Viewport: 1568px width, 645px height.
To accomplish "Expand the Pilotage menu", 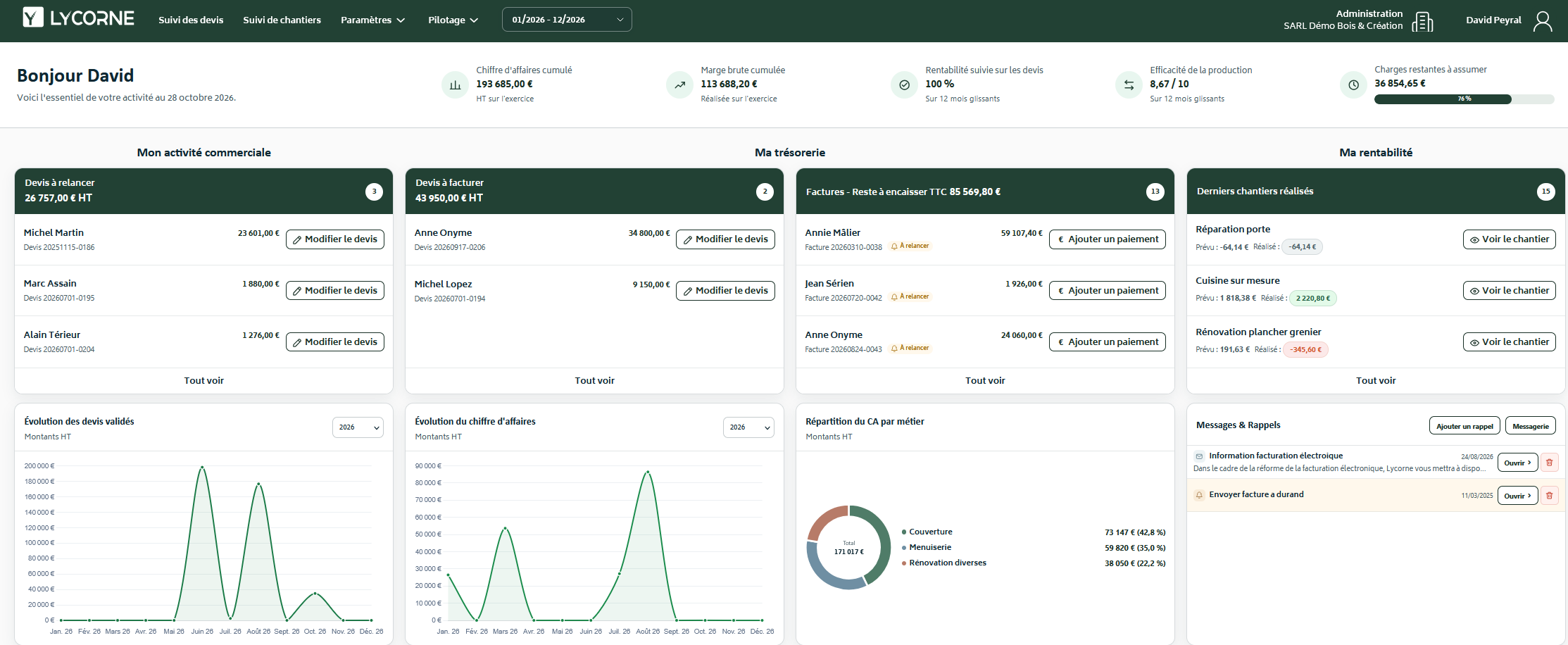I will pos(453,20).
